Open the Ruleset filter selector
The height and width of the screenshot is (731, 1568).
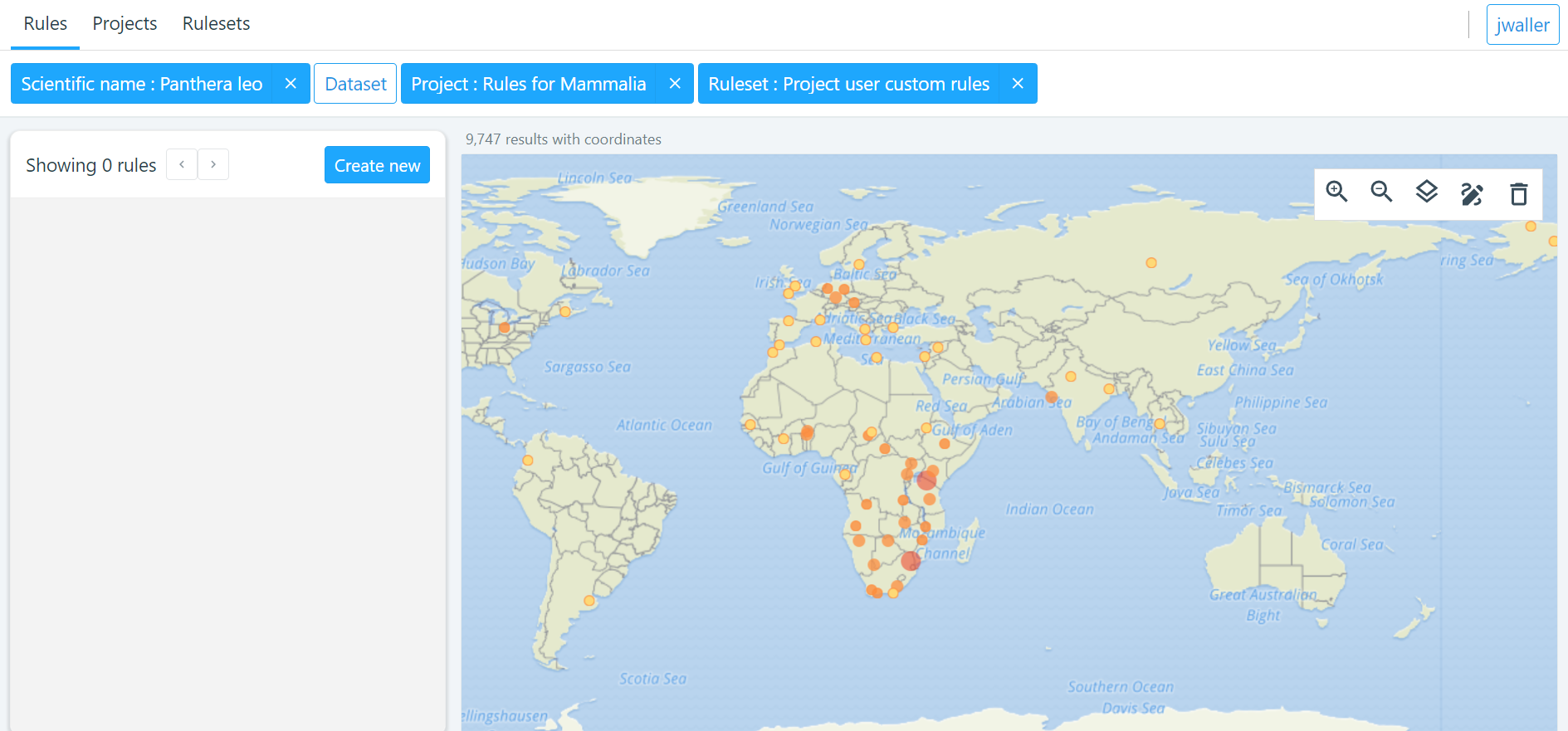(848, 84)
